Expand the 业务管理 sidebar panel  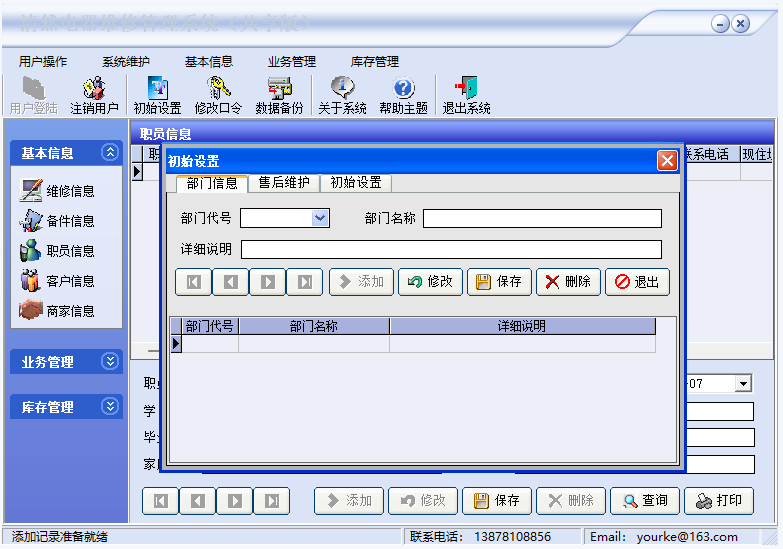110,361
